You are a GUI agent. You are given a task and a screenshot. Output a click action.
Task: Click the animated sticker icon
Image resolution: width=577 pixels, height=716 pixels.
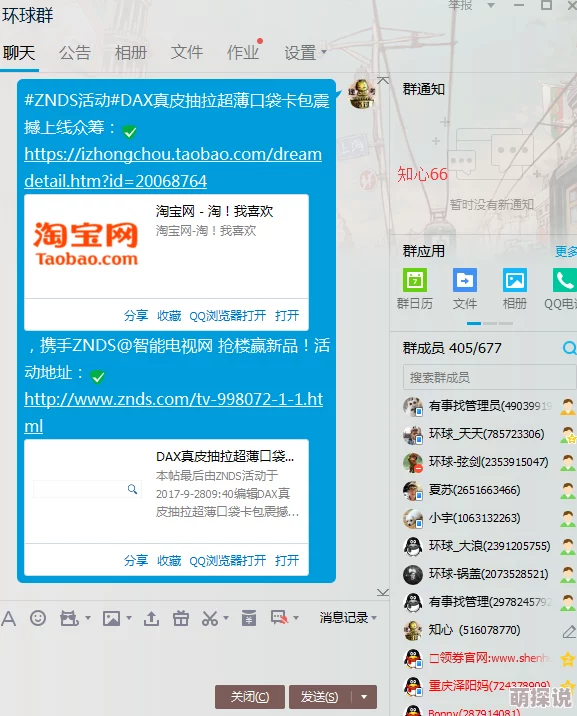[x=69, y=619]
